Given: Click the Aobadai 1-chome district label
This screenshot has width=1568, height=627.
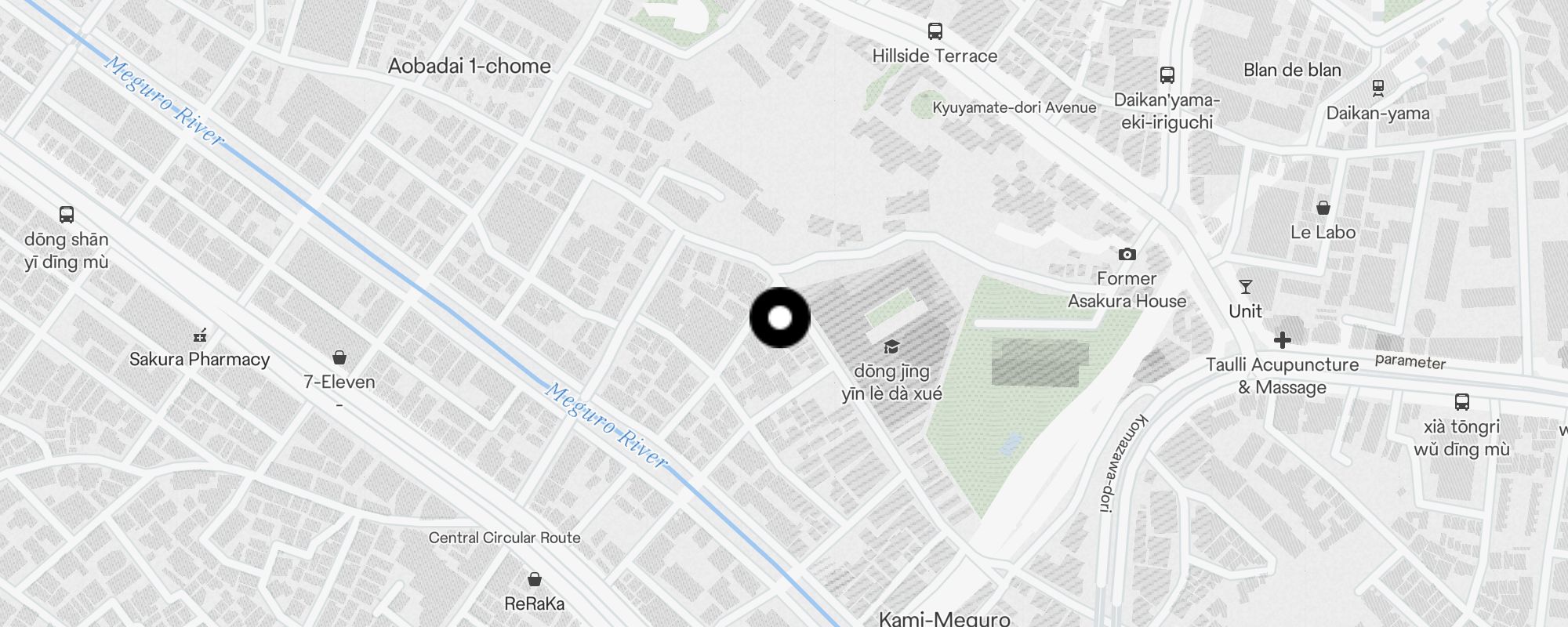Looking at the screenshot, I should [470, 66].
